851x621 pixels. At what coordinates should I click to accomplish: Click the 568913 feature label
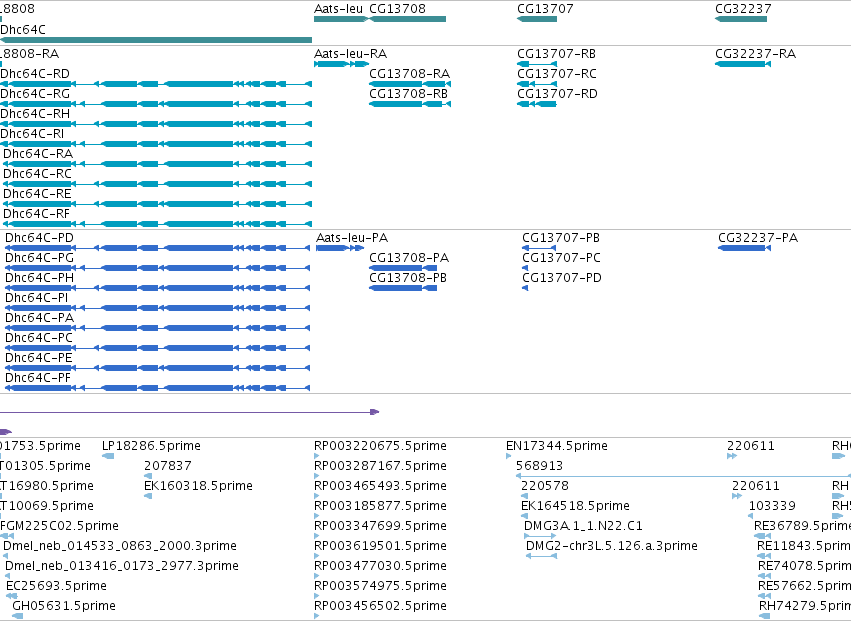click(539, 466)
